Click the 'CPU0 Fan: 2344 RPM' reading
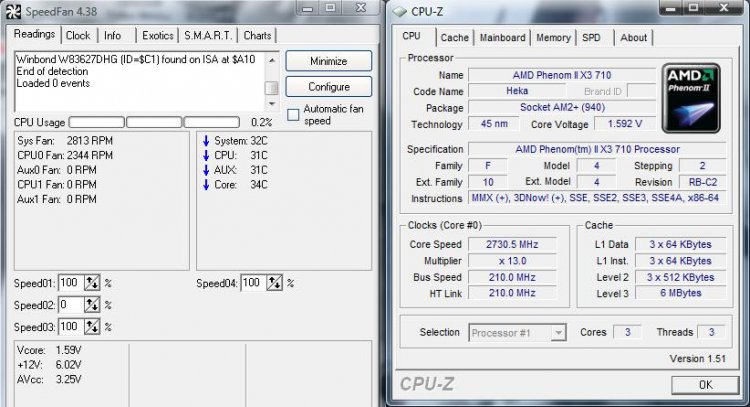750x407 pixels. click(x=65, y=155)
